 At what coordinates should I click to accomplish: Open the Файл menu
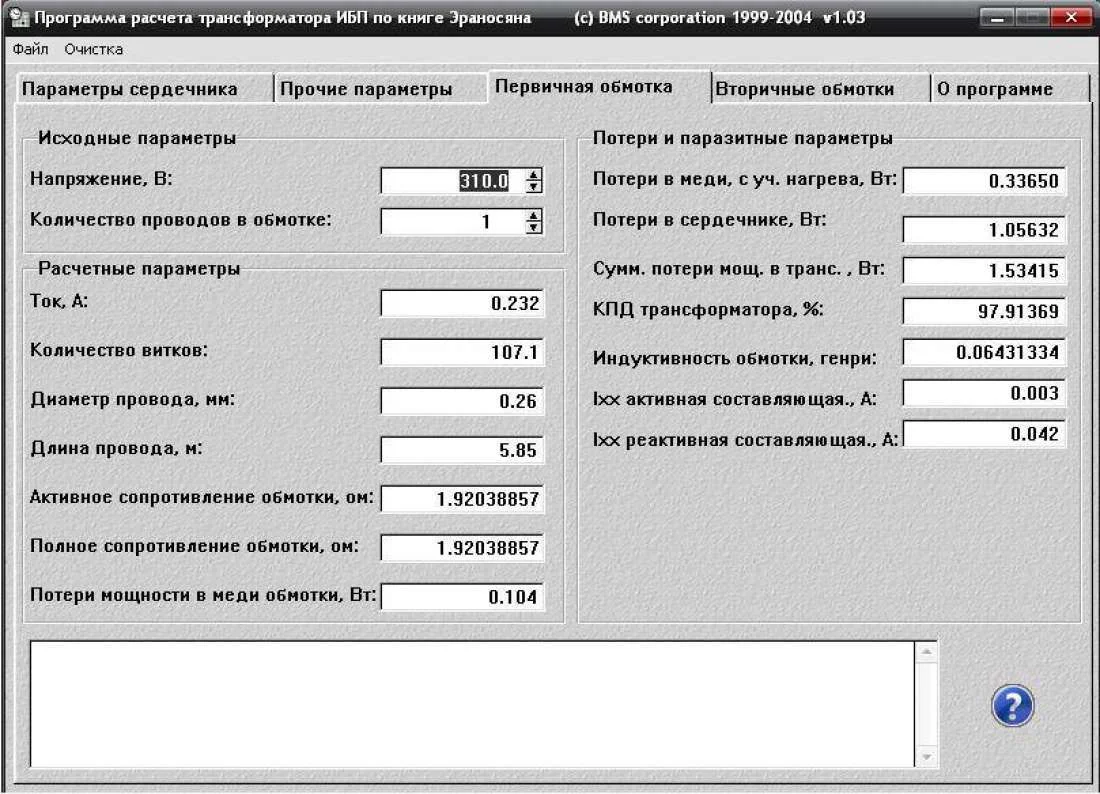pyautogui.click(x=30, y=49)
